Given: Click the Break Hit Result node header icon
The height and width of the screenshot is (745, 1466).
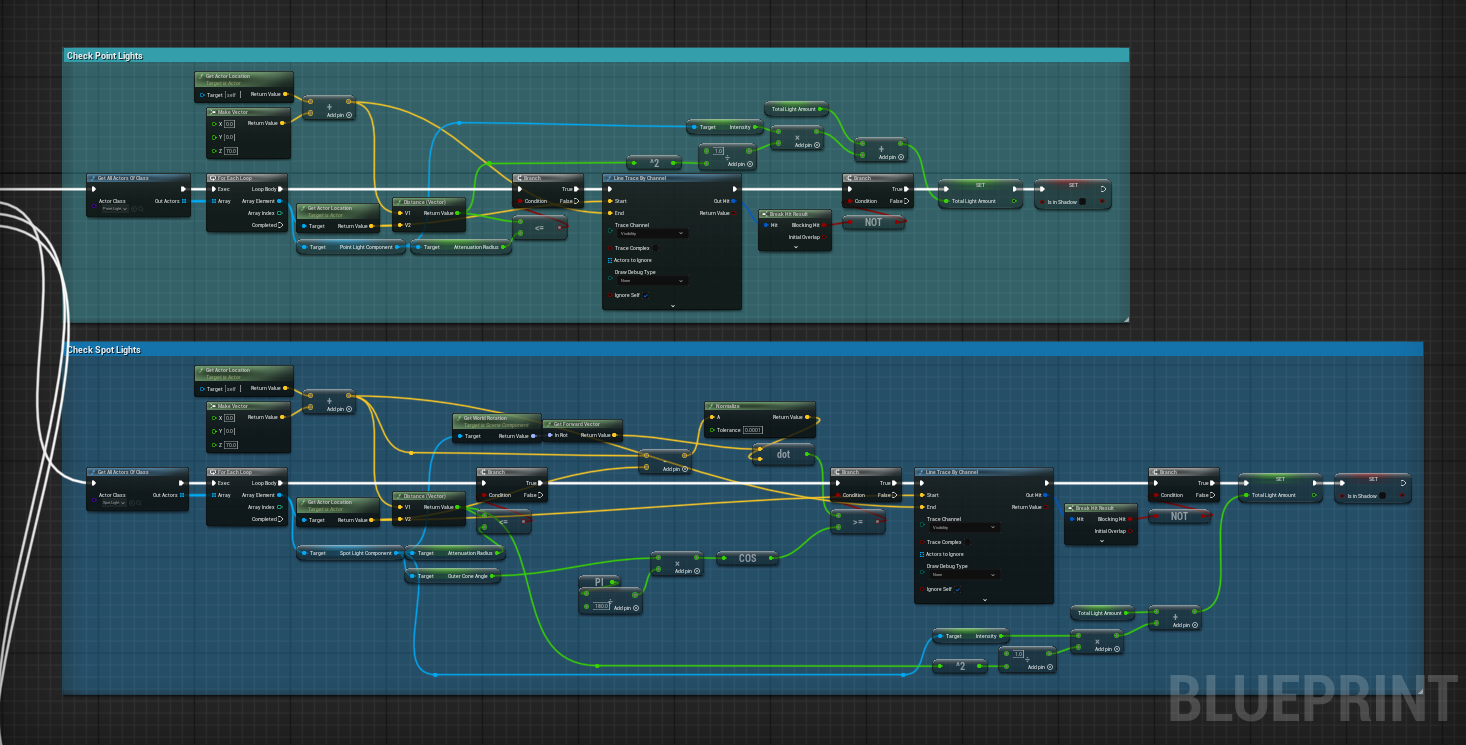Looking at the screenshot, I should (x=765, y=215).
